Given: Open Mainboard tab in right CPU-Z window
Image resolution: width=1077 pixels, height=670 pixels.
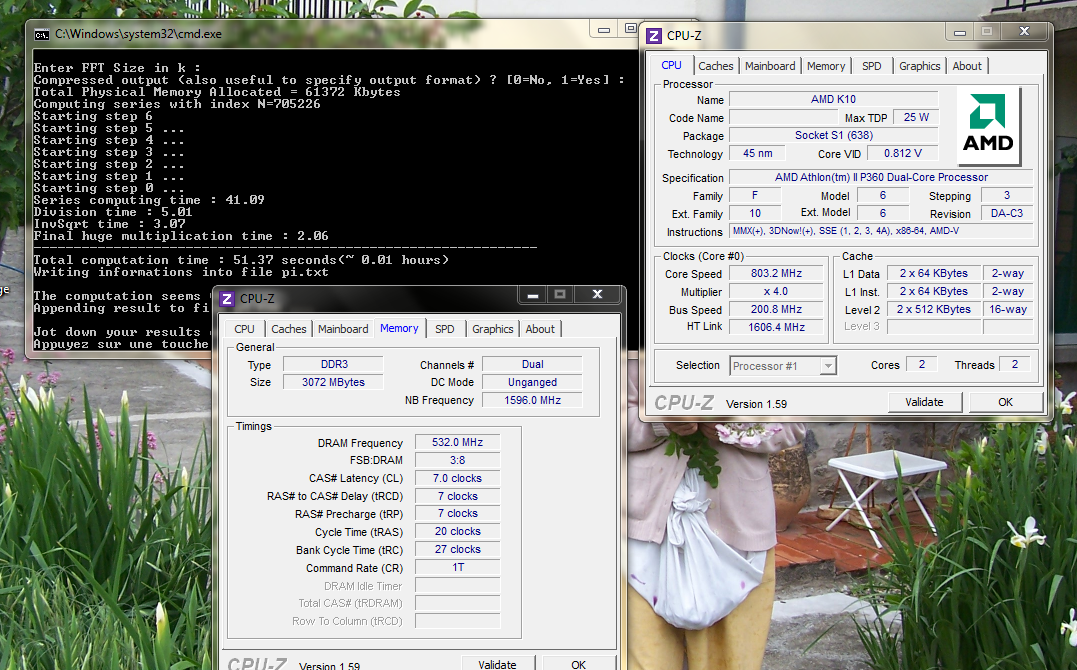Looking at the screenshot, I should coord(770,66).
